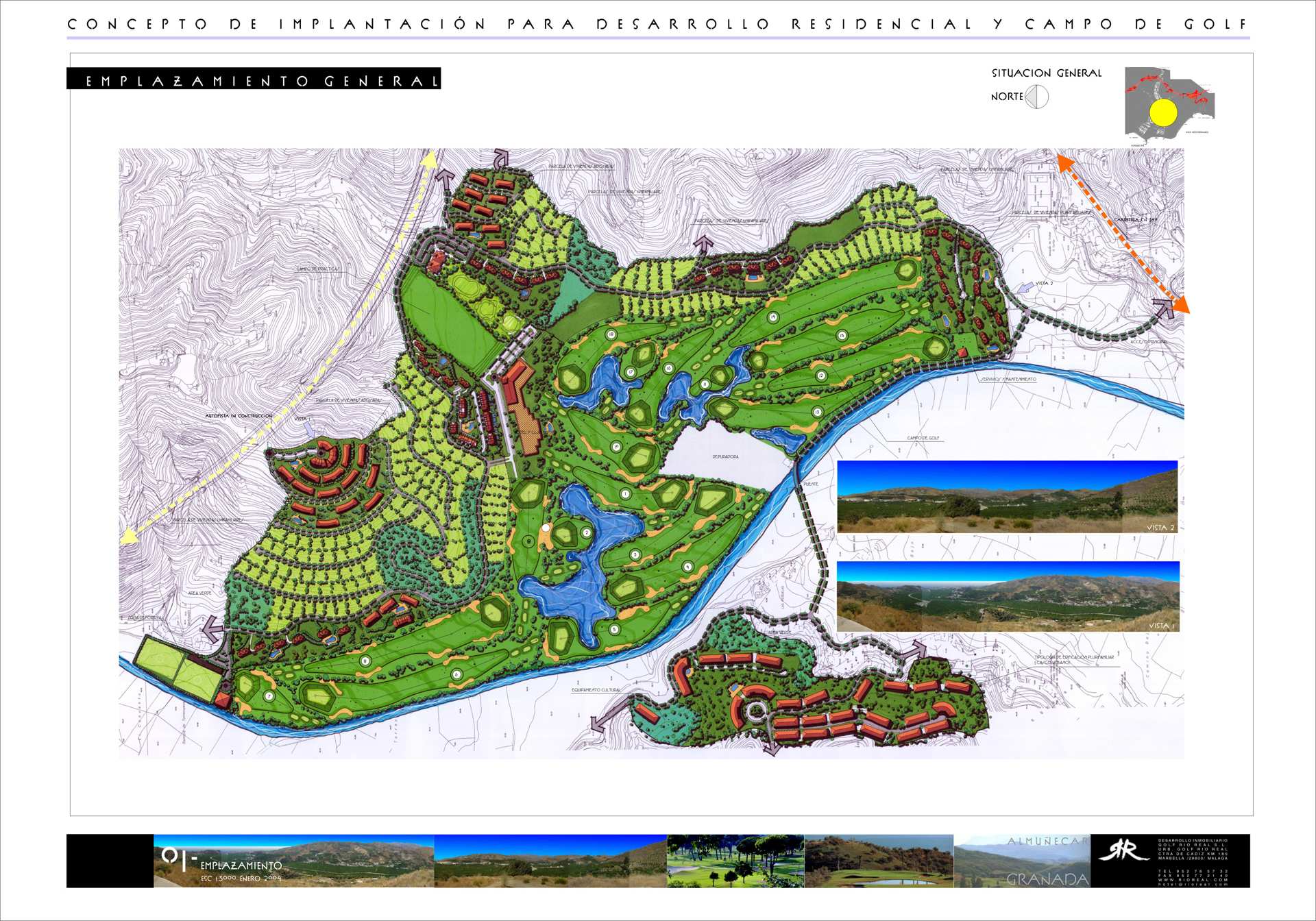Select the hole 4 circle marker

687,566
